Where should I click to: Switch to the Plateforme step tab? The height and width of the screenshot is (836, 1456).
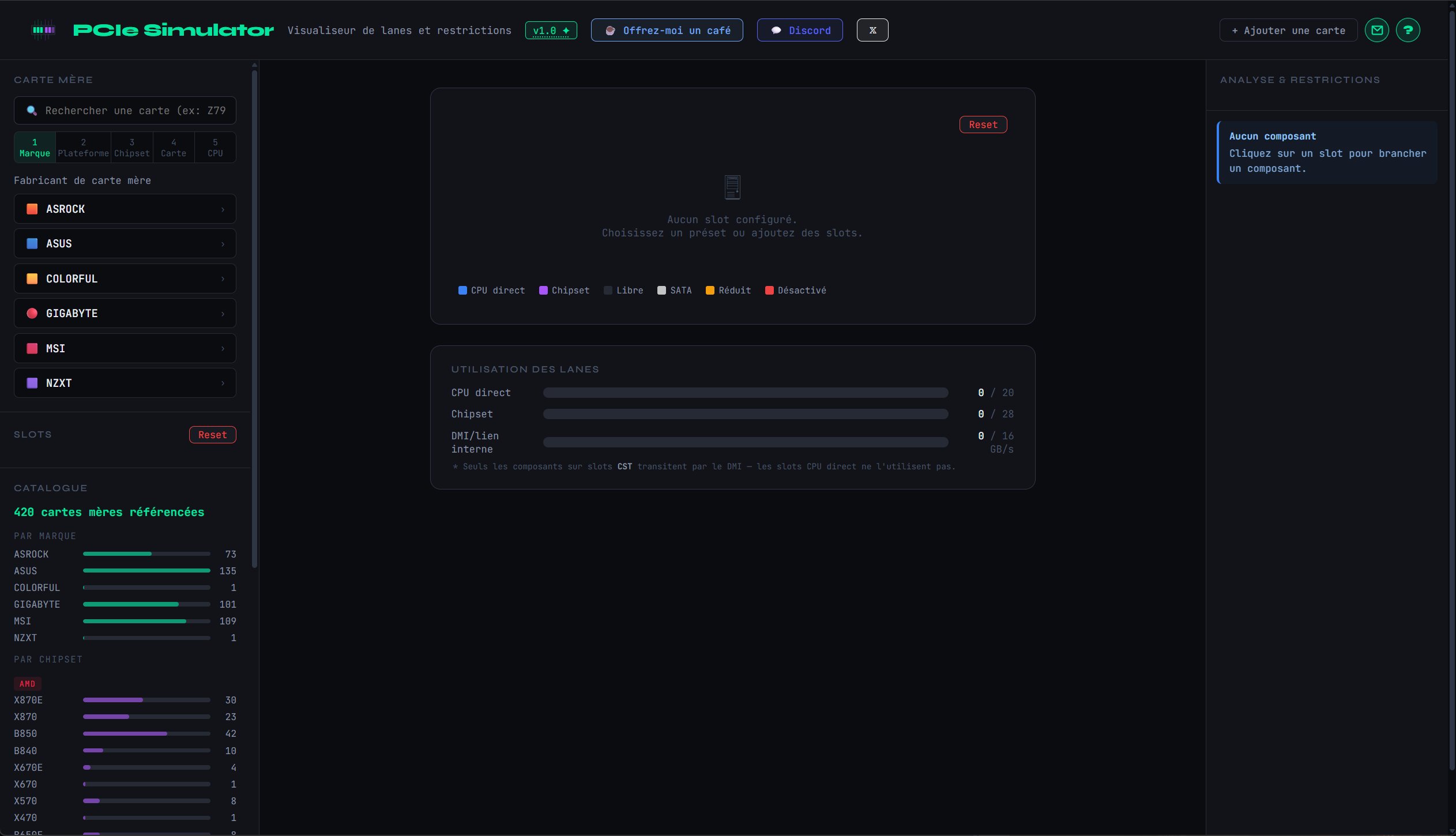click(x=83, y=148)
